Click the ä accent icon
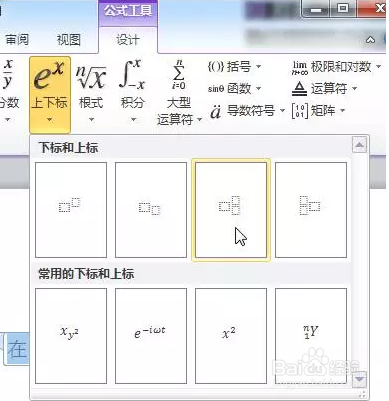 (x=216, y=112)
